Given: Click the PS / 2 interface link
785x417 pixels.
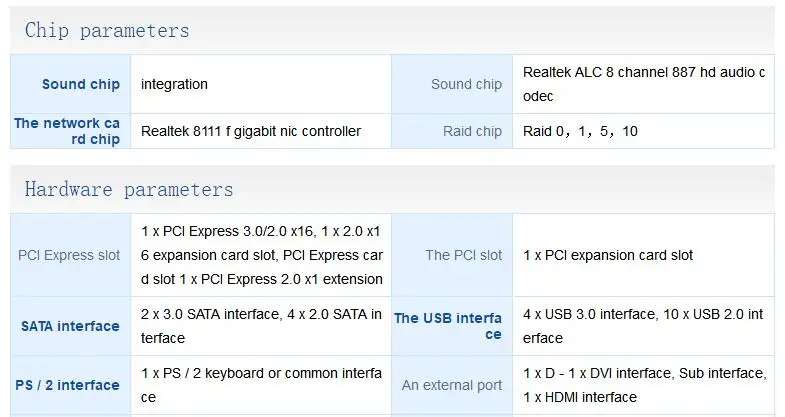Looking at the screenshot, I should point(67,385).
